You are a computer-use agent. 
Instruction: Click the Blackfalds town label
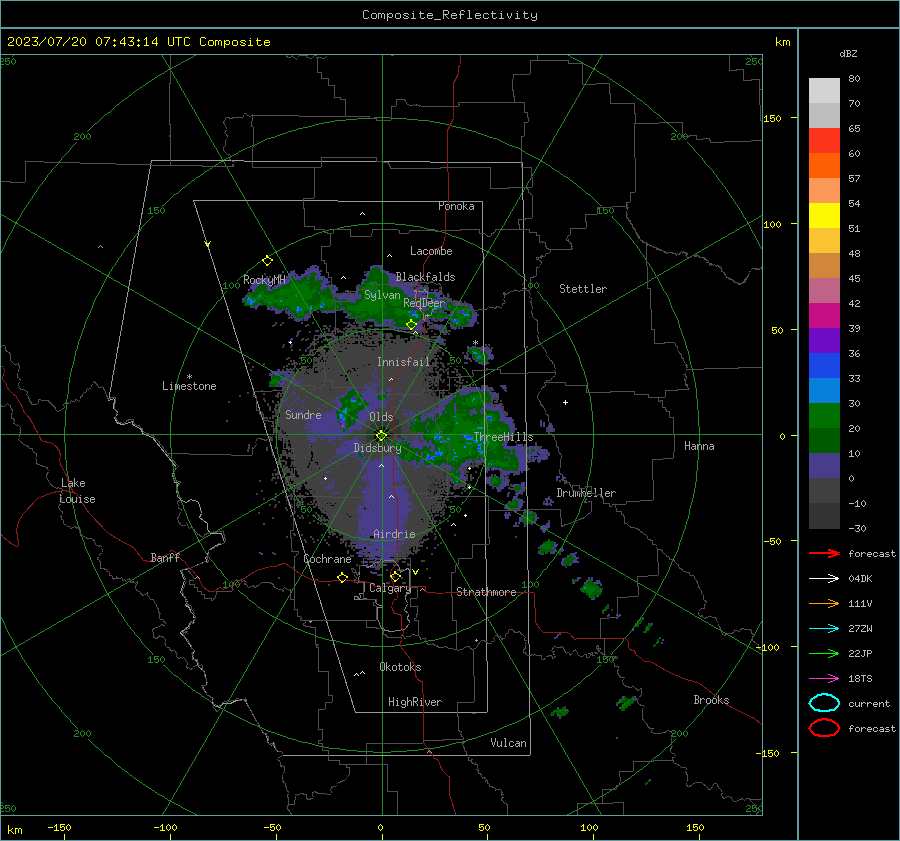425,277
